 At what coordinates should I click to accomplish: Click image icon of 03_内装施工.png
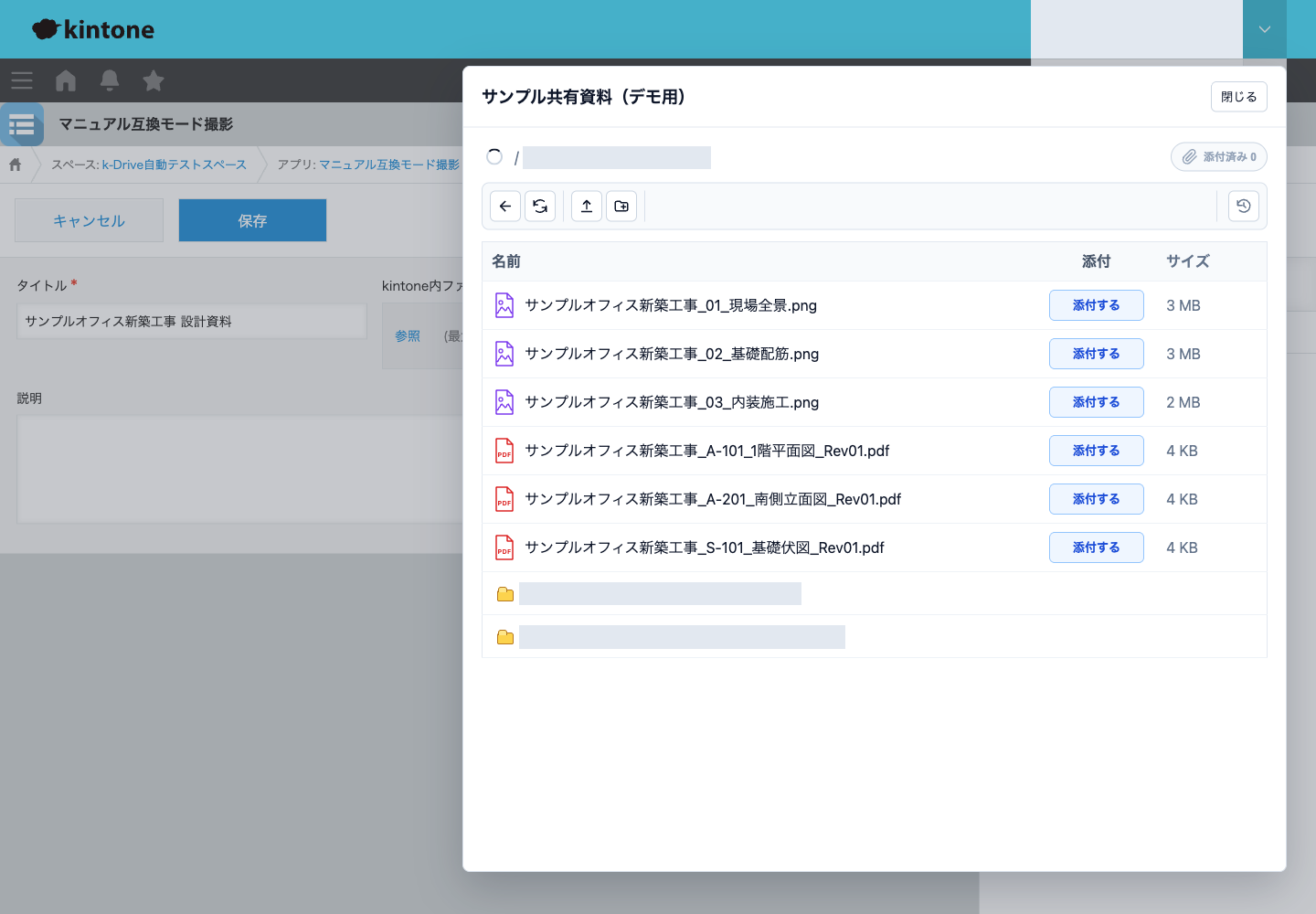[x=504, y=402]
